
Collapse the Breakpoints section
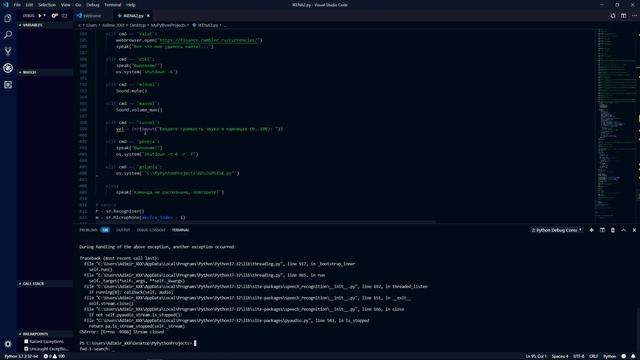coord(45,334)
